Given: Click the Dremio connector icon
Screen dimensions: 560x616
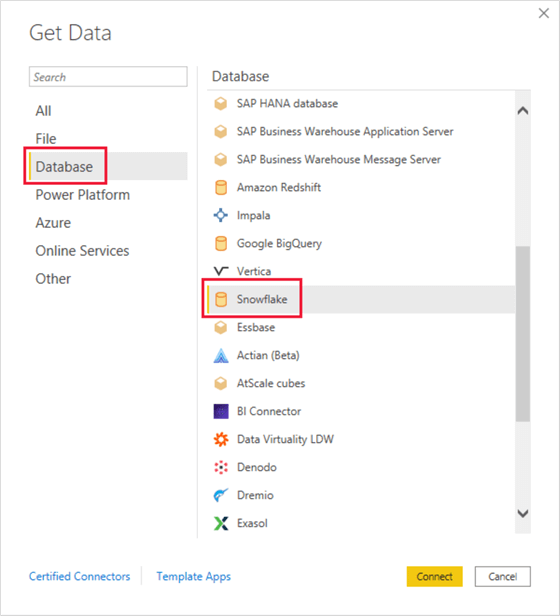Looking at the screenshot, I should click(x=221, y=495).
